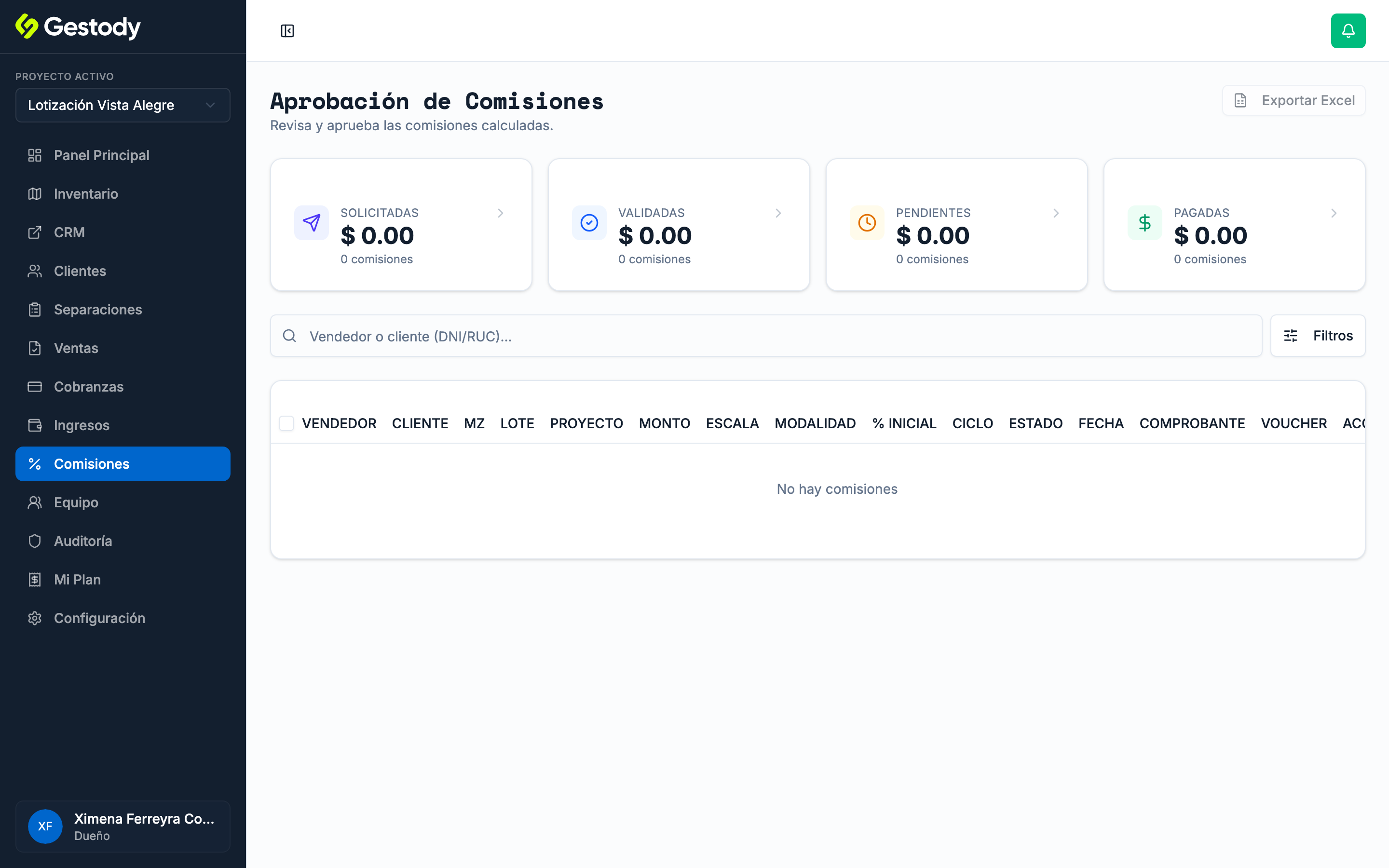
Task: Expand the Validadas card chevron
Action: (778, 213)
